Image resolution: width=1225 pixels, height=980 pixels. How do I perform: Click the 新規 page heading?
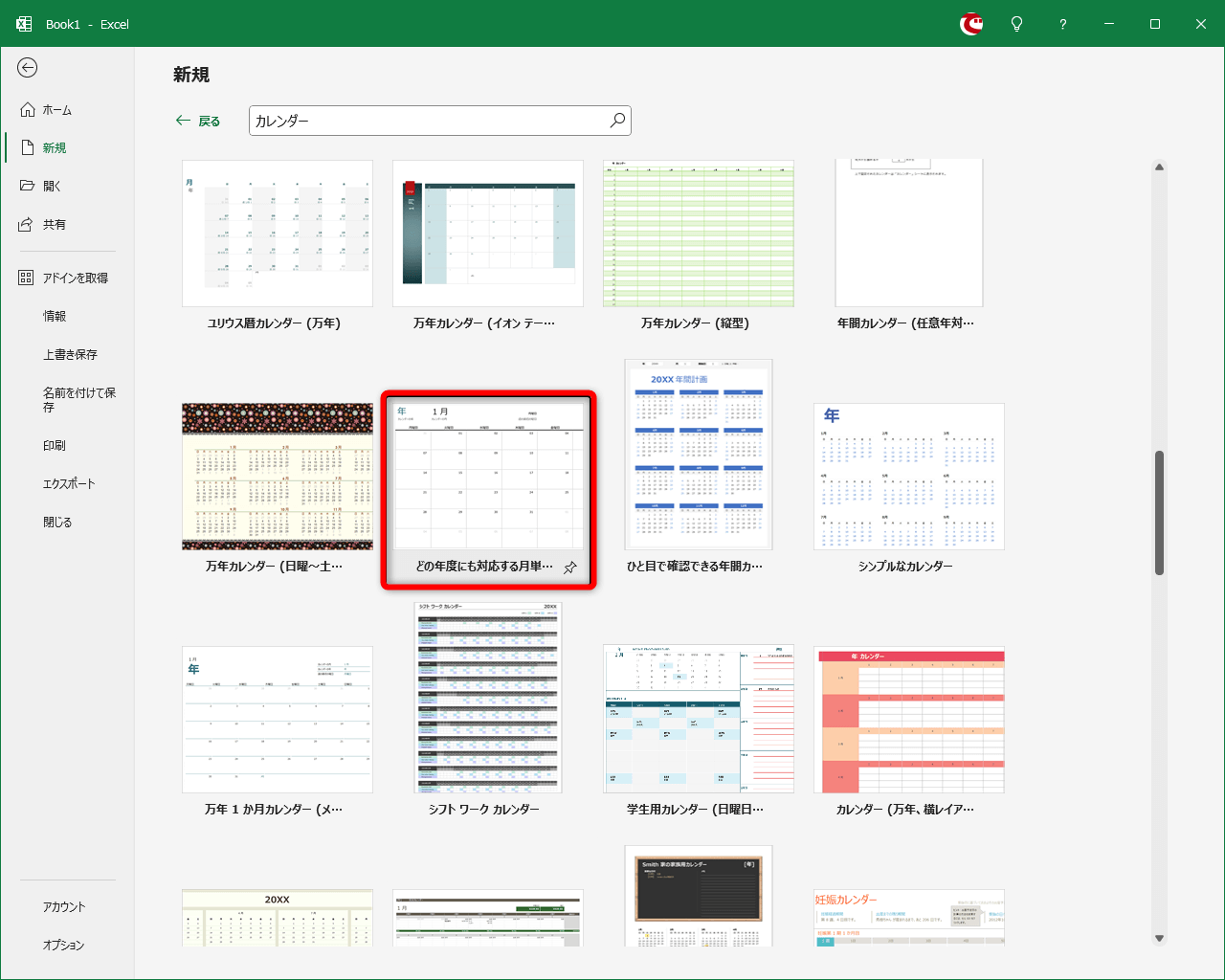[191, 75]
